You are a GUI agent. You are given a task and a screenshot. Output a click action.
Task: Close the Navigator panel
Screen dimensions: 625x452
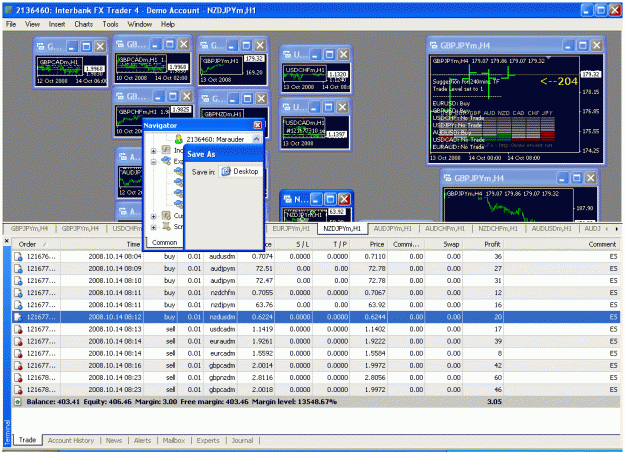pyautogui.click(x=257, y=125)
